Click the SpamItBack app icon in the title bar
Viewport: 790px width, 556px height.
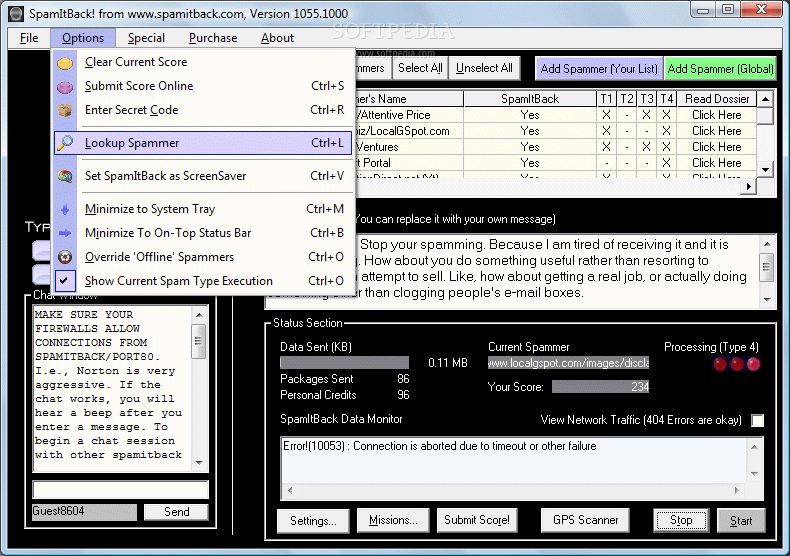pos(16,14)
